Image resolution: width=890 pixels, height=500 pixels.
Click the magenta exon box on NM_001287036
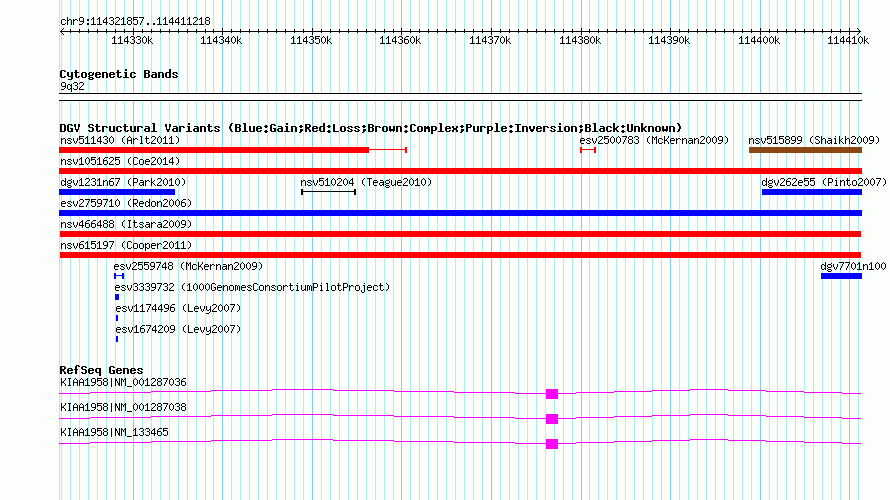[552, 394]
